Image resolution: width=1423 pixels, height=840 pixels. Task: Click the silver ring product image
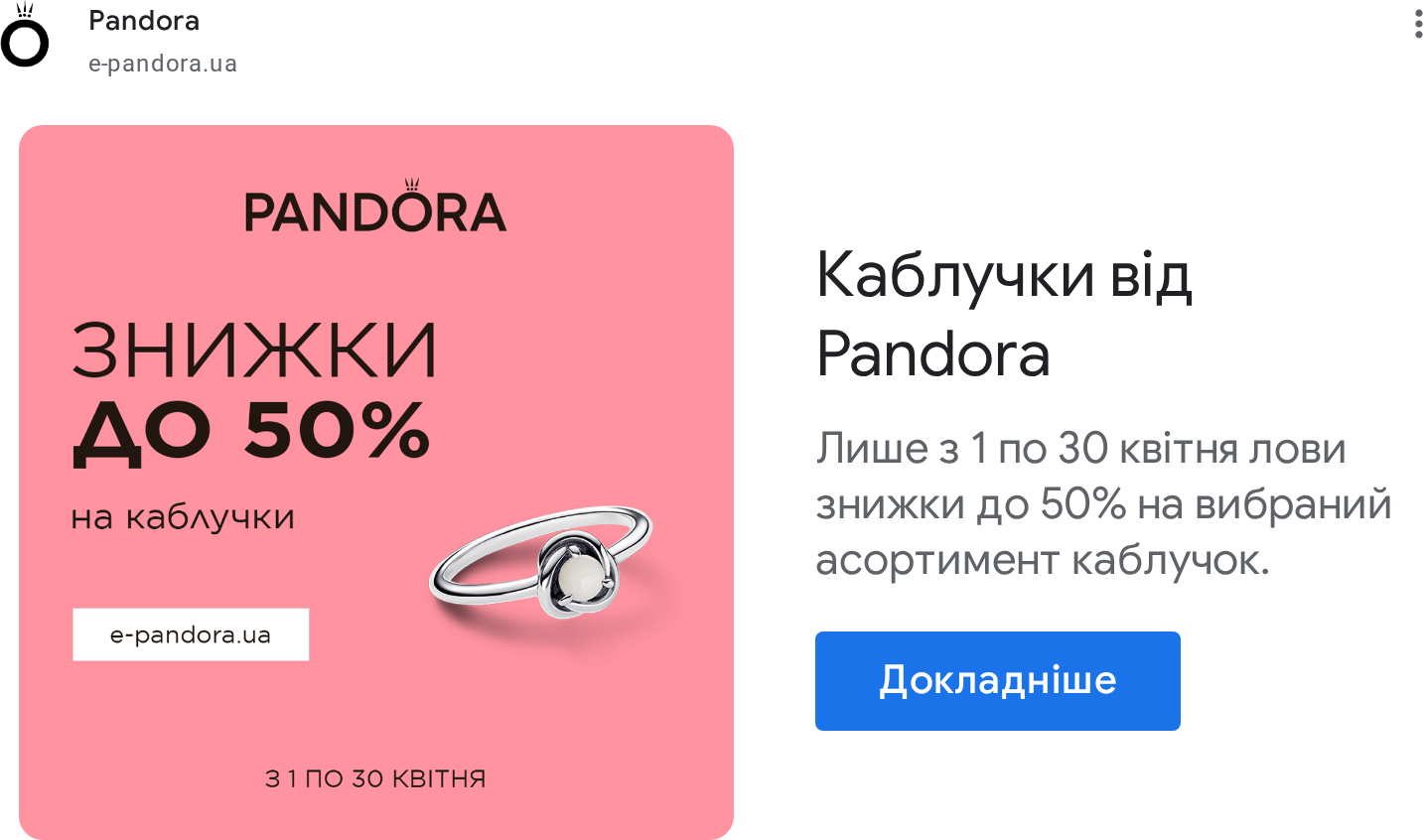(x=541, y=564)
